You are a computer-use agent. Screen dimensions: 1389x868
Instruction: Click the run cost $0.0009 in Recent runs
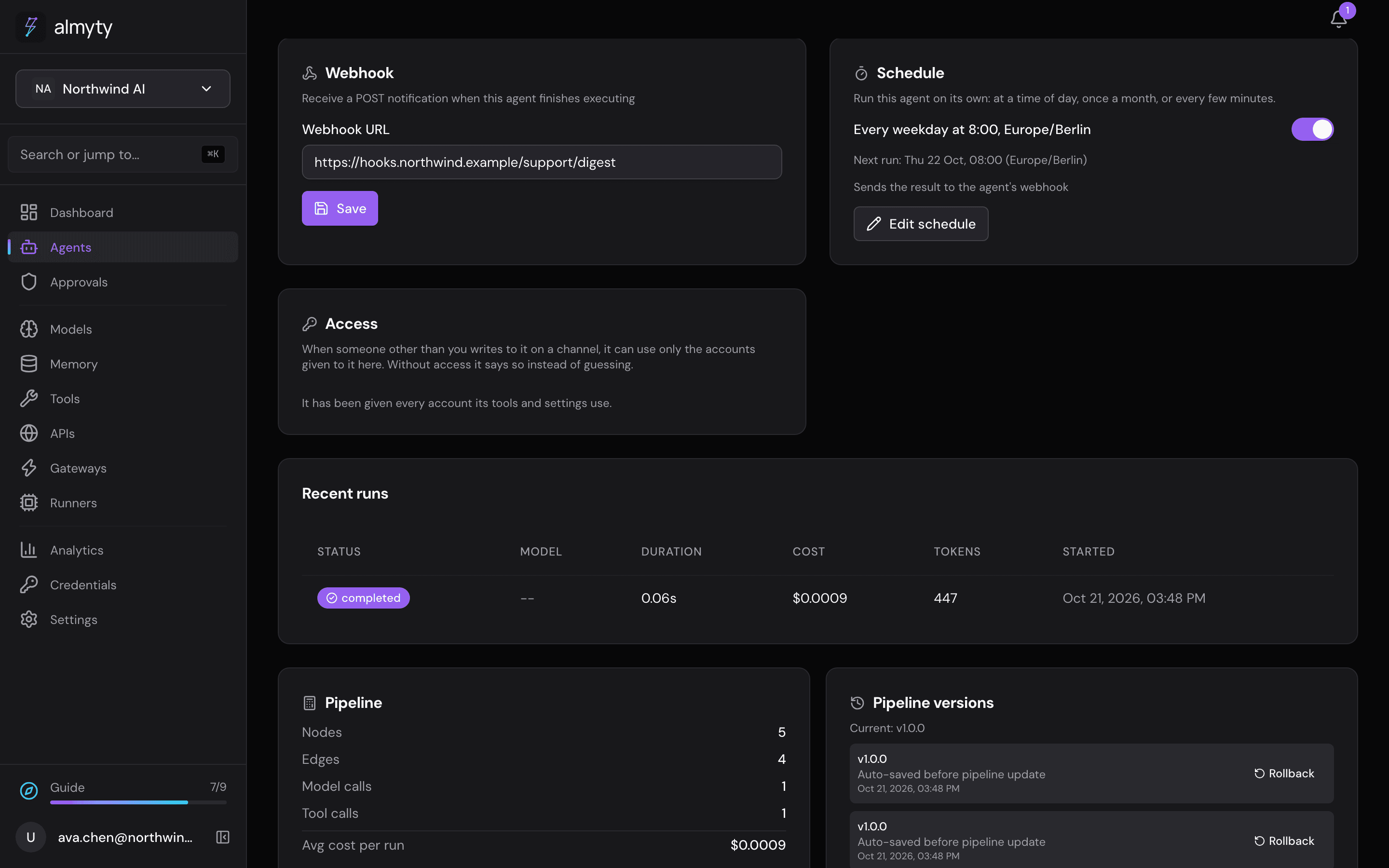tap(819, 597)
